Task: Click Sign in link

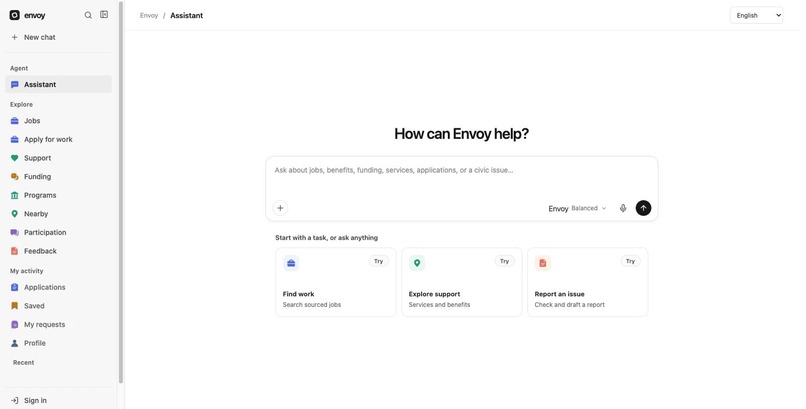Action: tap(59, 400)
